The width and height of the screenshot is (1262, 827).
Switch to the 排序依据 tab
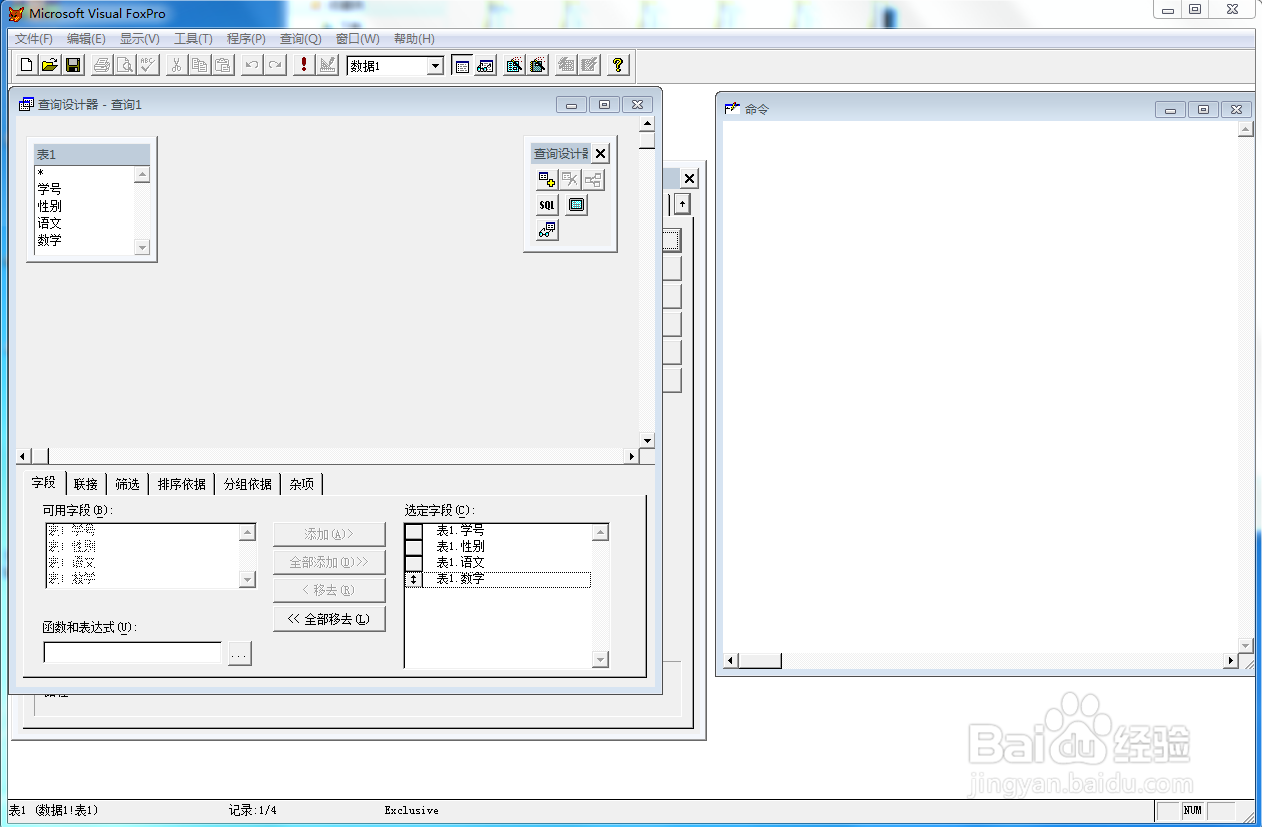tap(182, 484)
